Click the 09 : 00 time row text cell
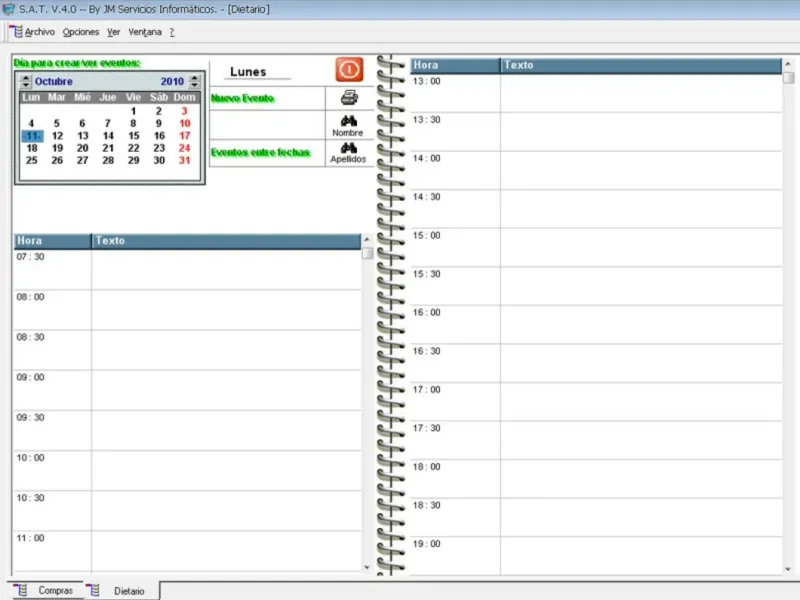Screen dimensions: 800x600 226,390
